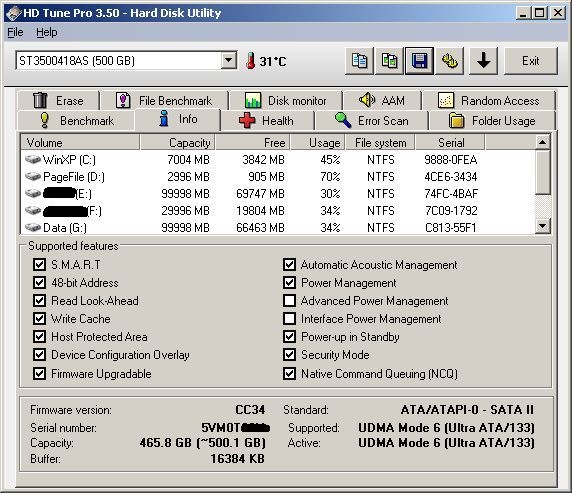Screen dimensions: 572x493
Task: Toggle the Device Configuration Overlay checkbox
Action: [x=39, y=354]
